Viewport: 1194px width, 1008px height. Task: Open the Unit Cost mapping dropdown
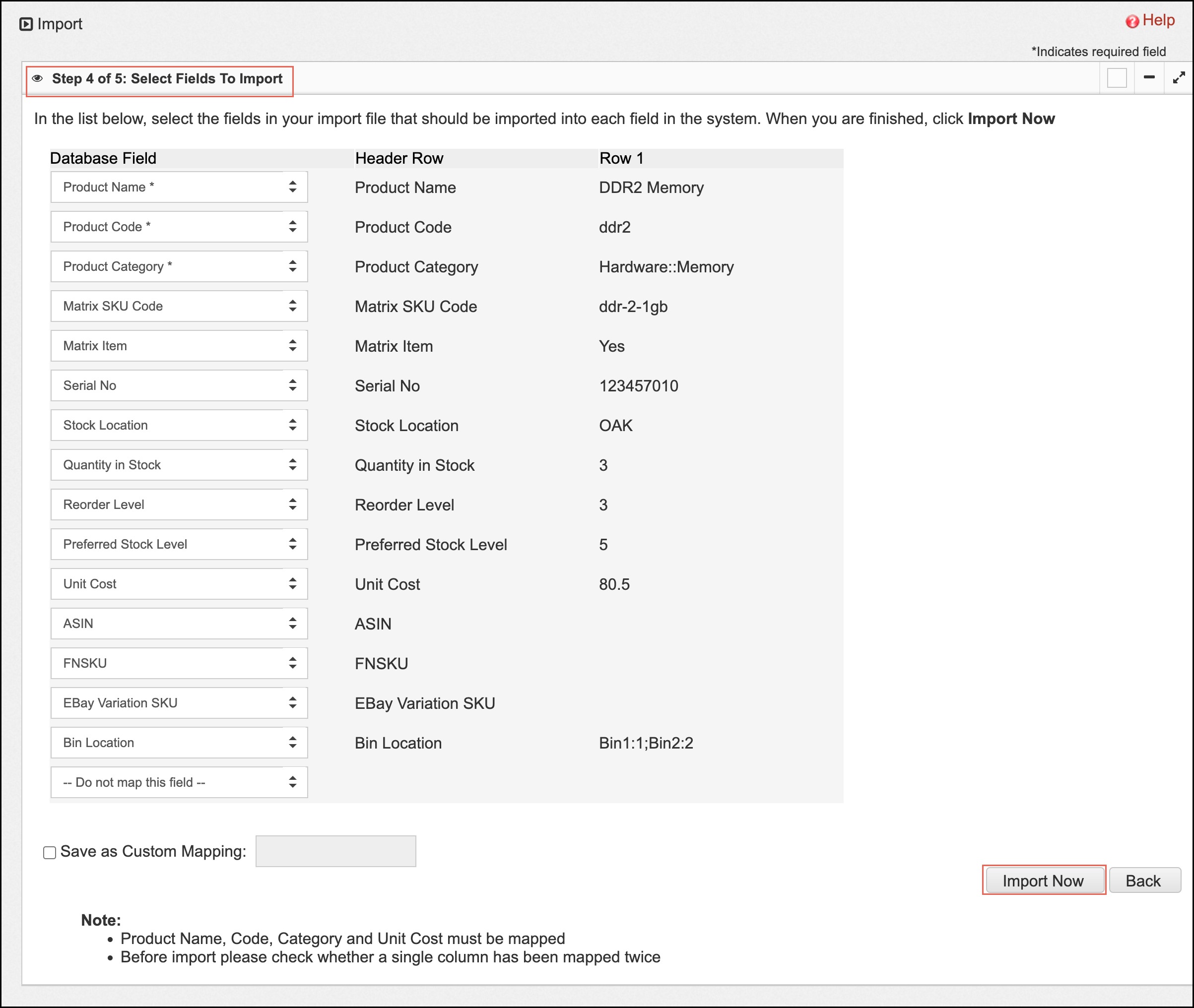pos(178,583)
